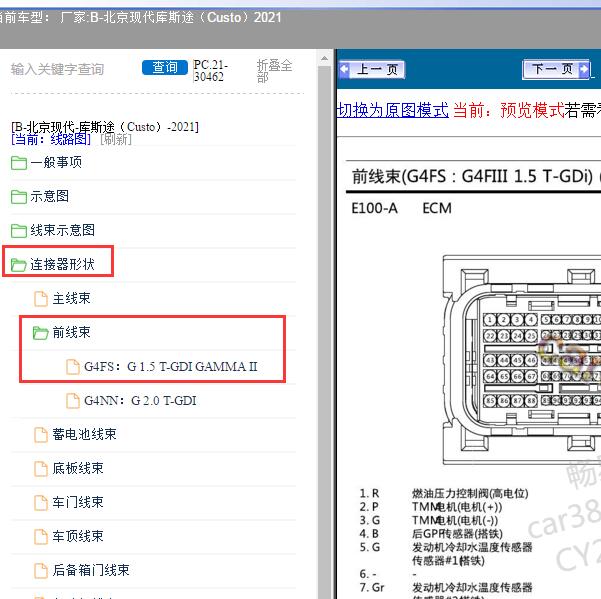Click the left arrow icon on 上一页
Screen dimensions: 601x599
click(x=344, y=69)
